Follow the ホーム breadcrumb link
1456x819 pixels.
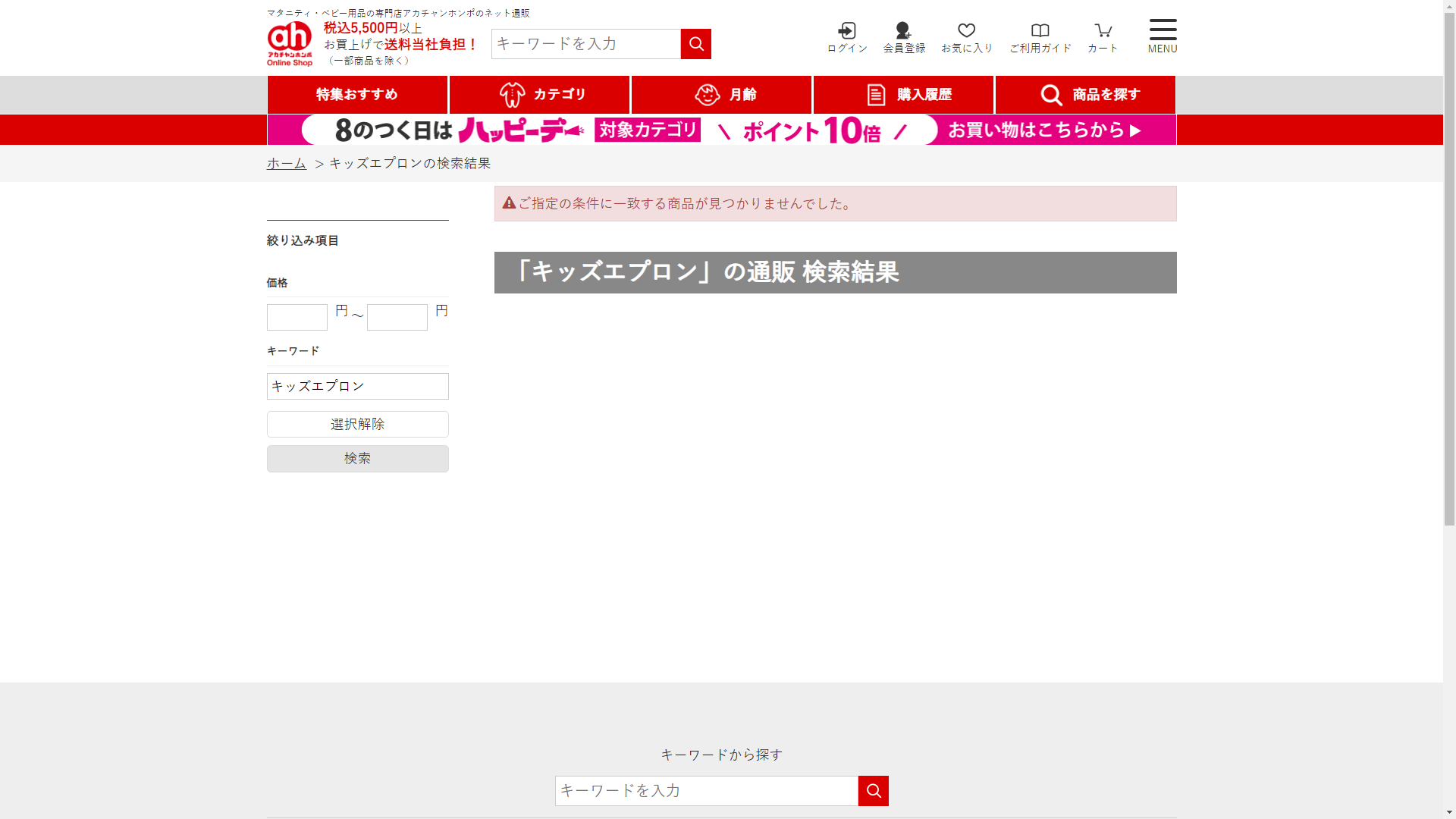(287, 164)
